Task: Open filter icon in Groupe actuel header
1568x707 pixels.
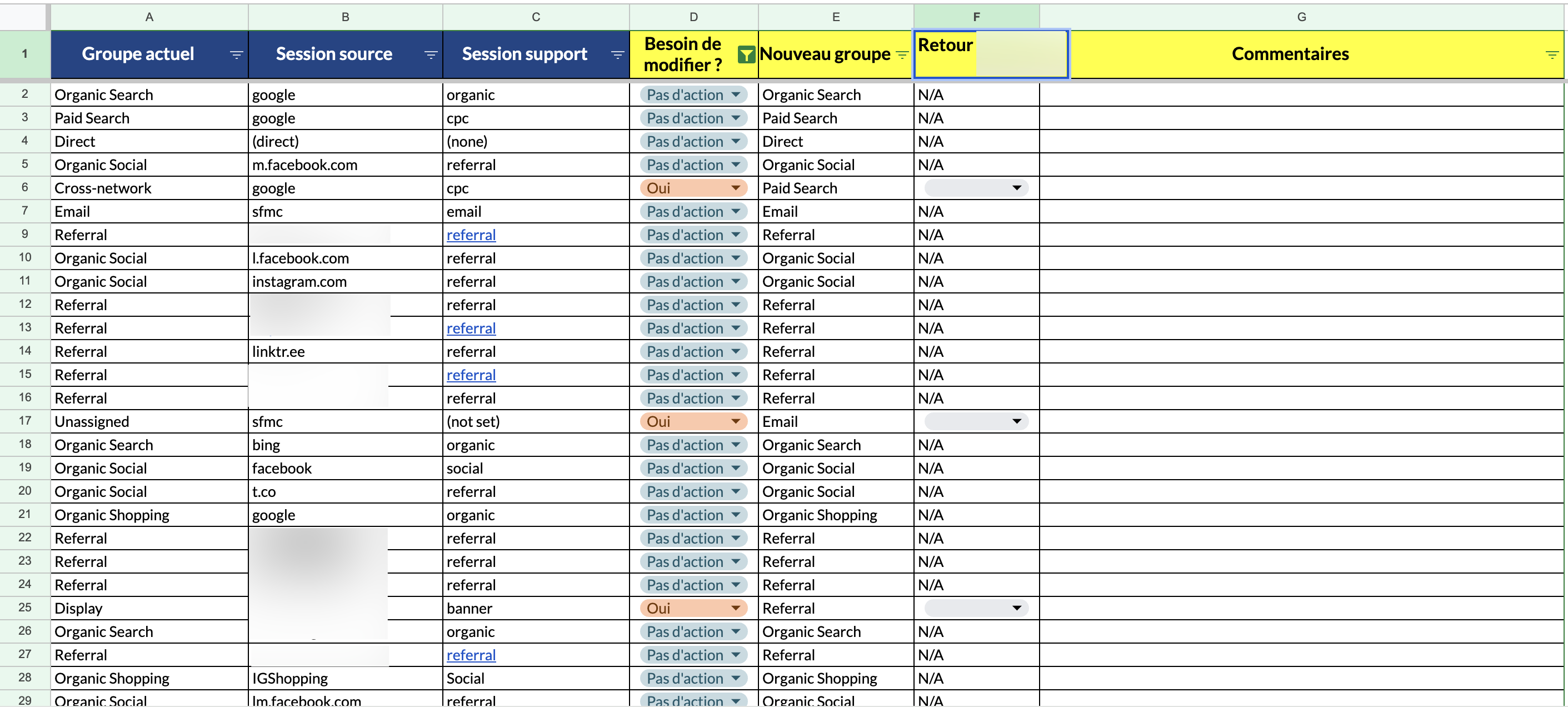Action: (236, 55)
